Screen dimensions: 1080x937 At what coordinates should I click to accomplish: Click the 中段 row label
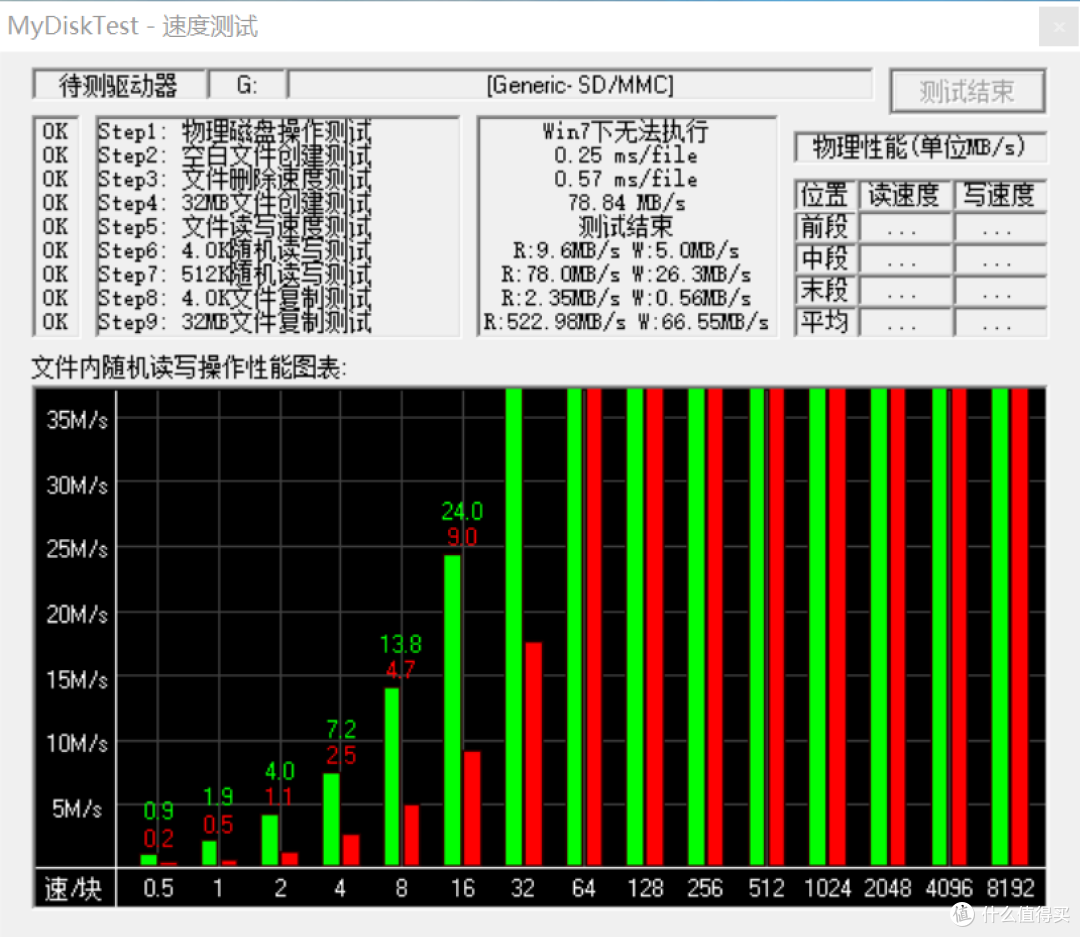coord(824,258)
